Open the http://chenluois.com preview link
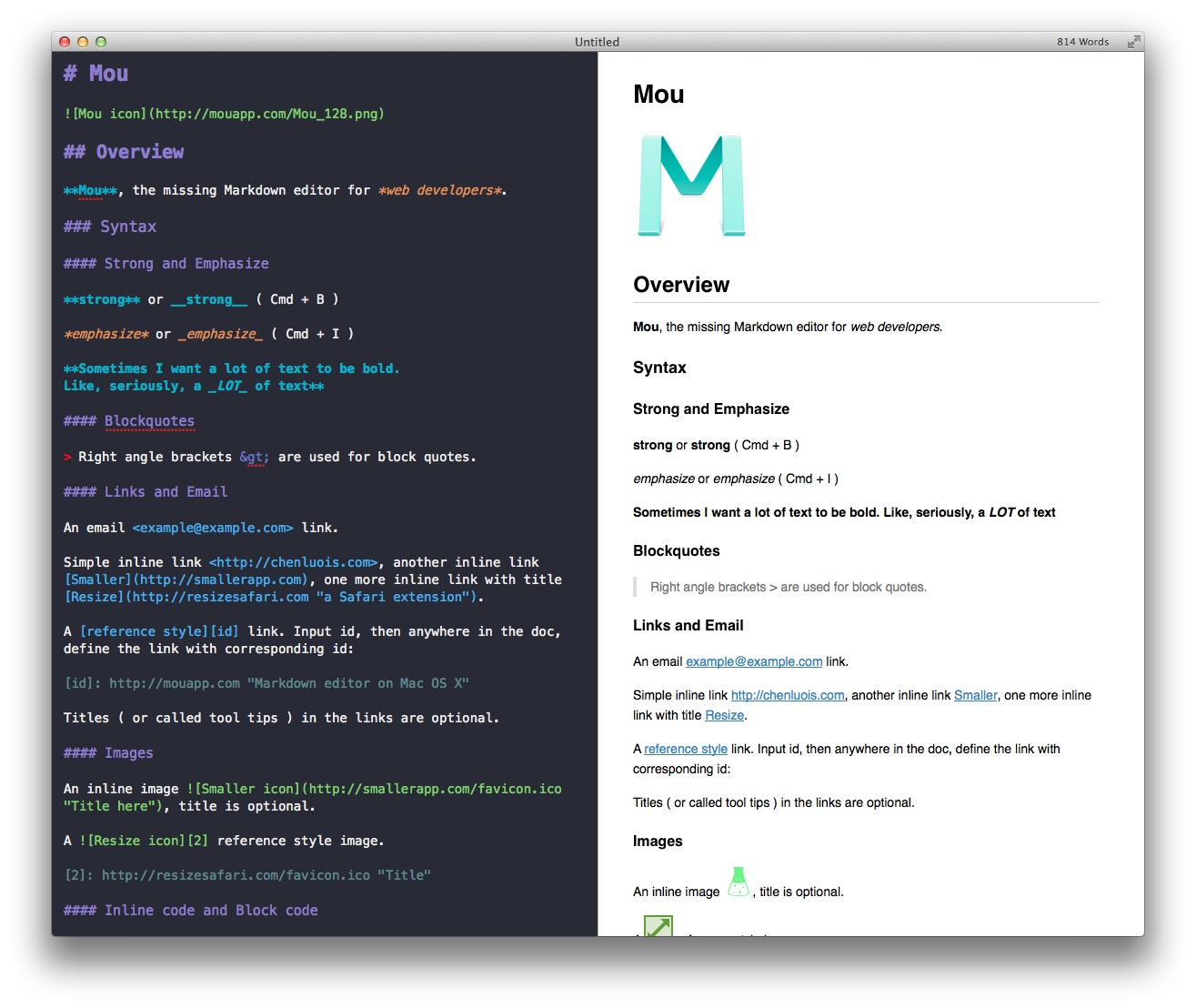This screenshot has height=1008, width=1196. pyautogui.click(x=788, y=695)
